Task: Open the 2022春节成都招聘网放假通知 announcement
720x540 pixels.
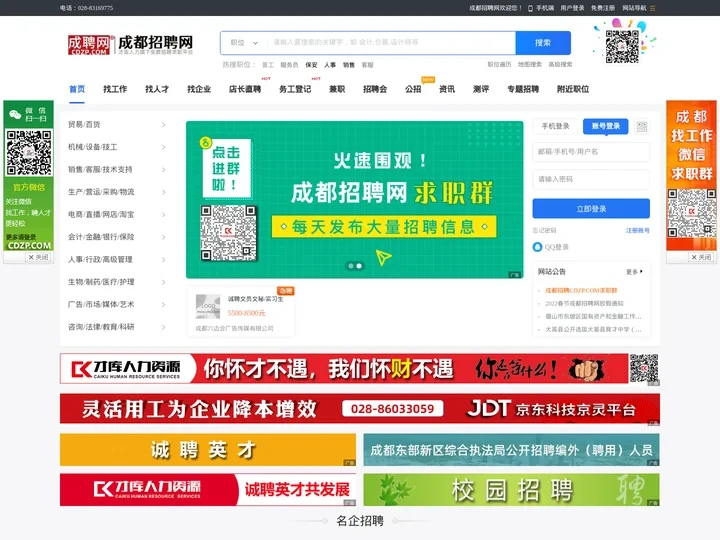Action: 584,304
